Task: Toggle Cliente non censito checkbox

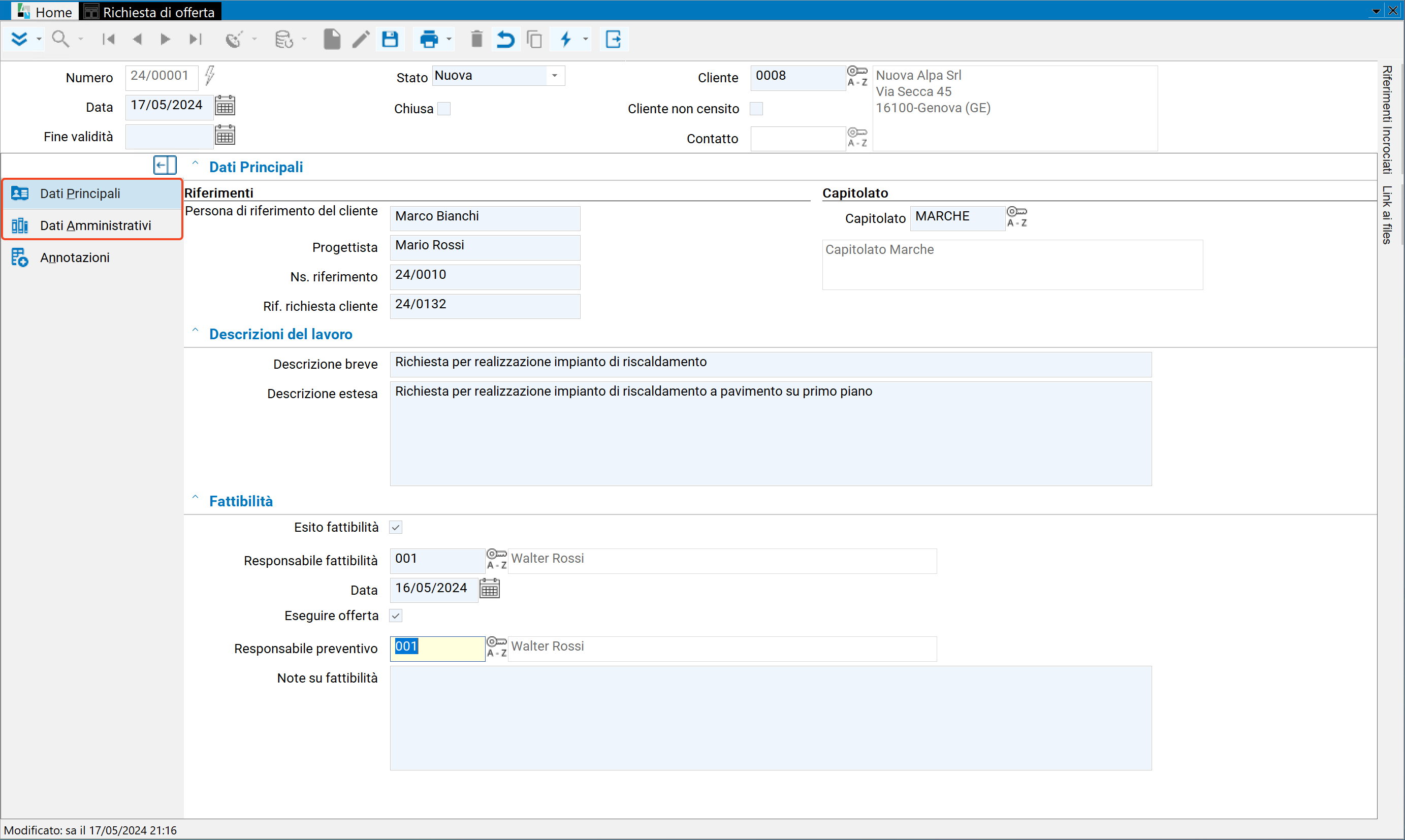Action: pos(756,109)
